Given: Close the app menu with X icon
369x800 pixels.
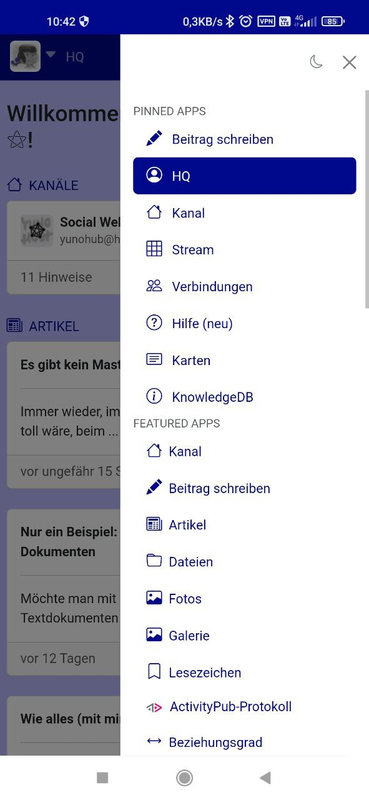Looking at the screenshot, I should (350, 62).
